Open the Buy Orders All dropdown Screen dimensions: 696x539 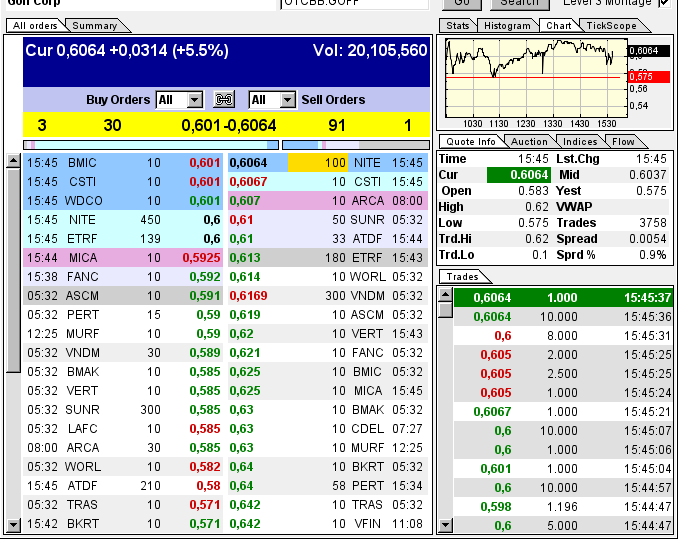coord(179,100)
